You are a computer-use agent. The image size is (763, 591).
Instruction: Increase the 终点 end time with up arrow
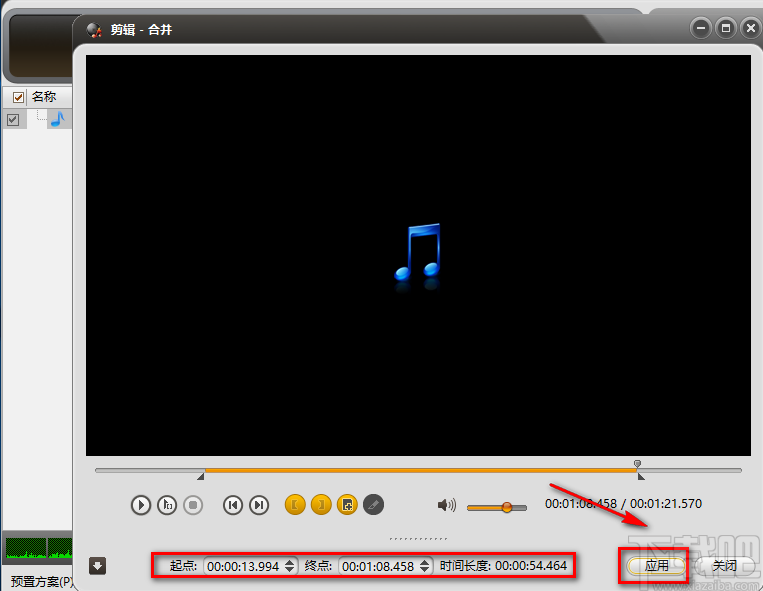tap(424, 562)
